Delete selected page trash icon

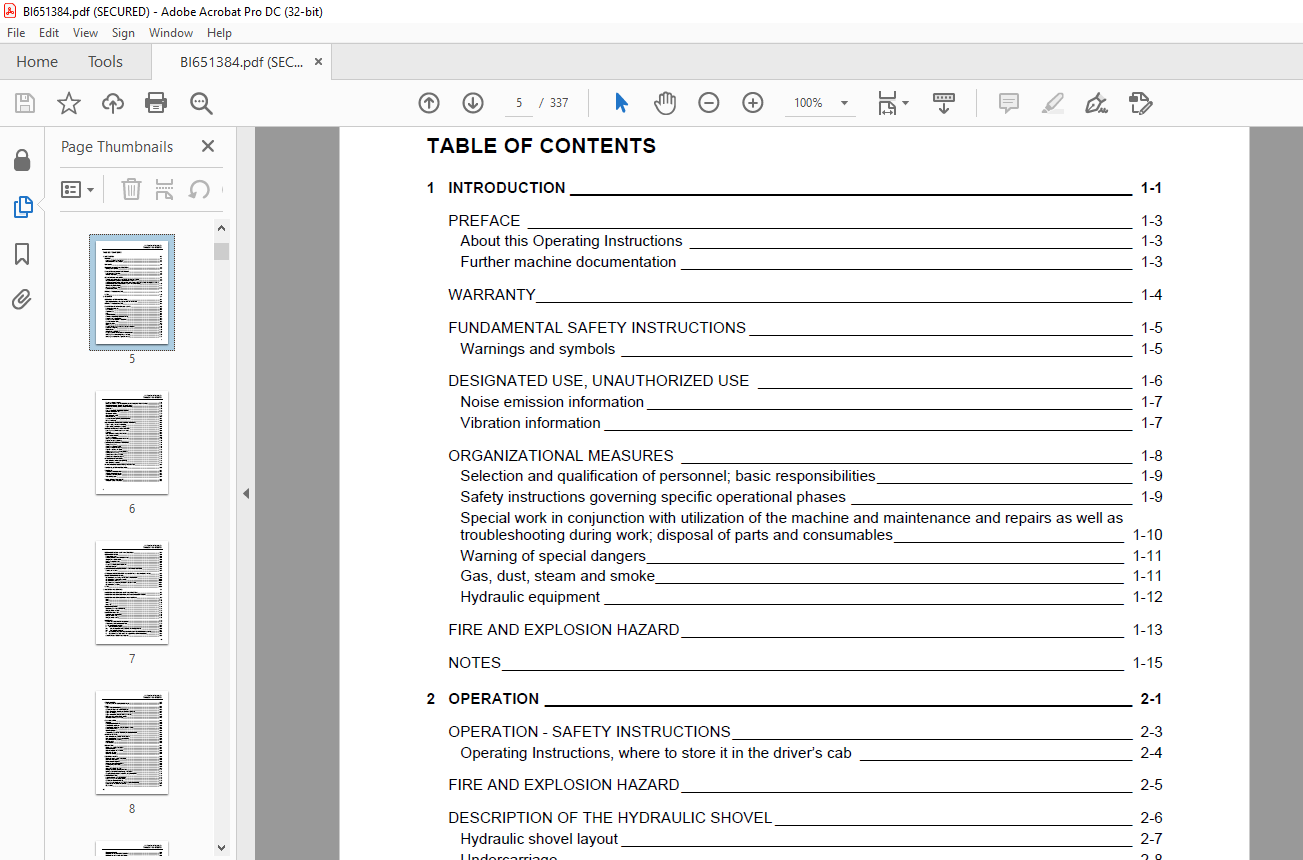(x=131, y=189)
